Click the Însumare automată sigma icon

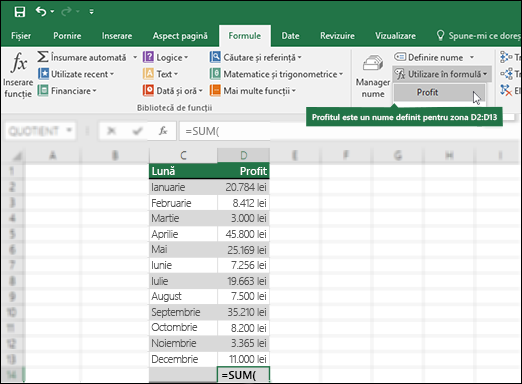click(43, 57)
